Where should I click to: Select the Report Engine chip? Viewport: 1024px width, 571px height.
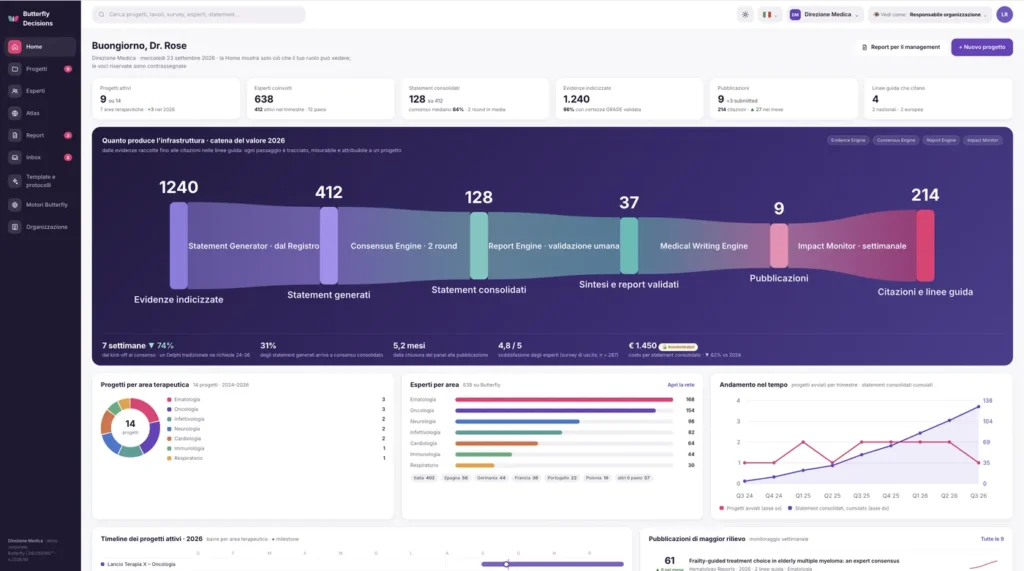[x=940, y=140]
